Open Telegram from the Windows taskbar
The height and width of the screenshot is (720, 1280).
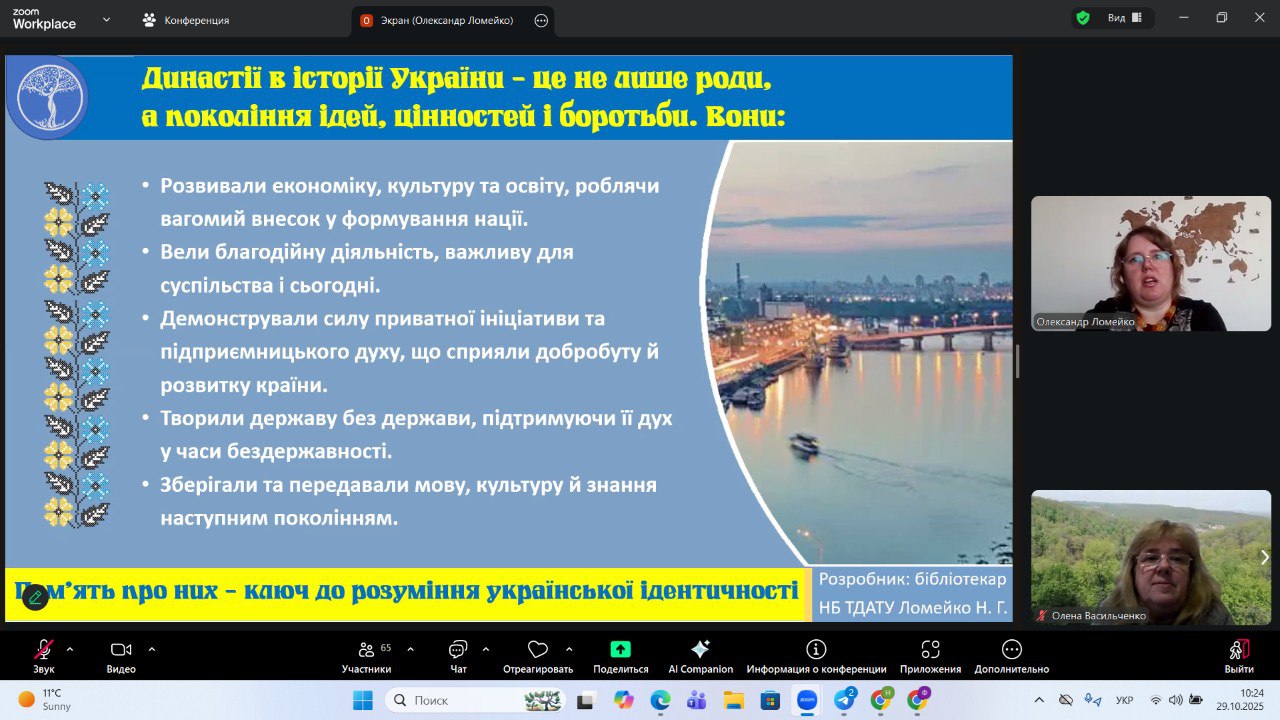(x=844, y=700)
